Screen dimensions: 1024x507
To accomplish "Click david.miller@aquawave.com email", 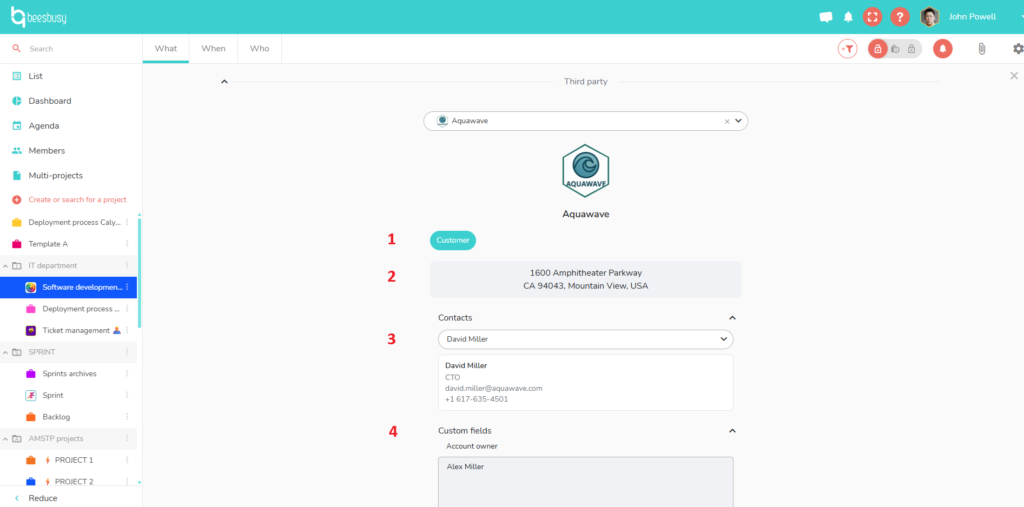I will tap(494, 388).
